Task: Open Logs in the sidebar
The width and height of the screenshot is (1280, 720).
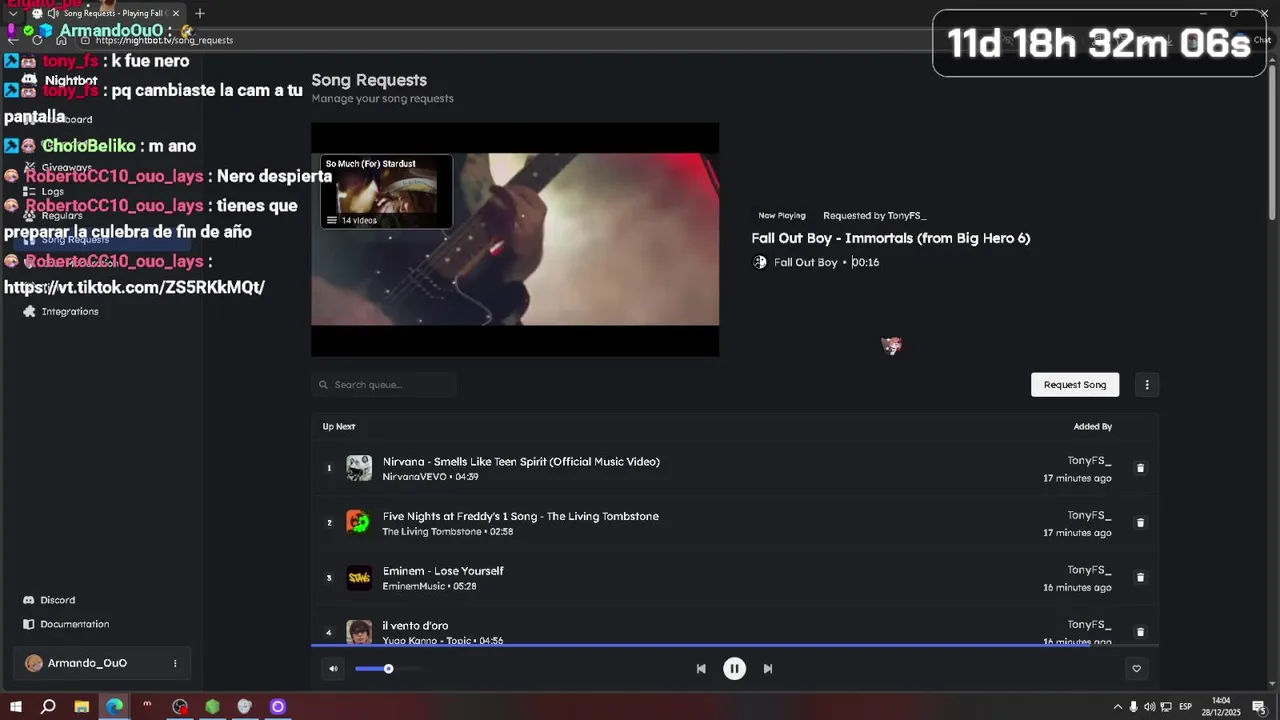Action: click(44, 192)
